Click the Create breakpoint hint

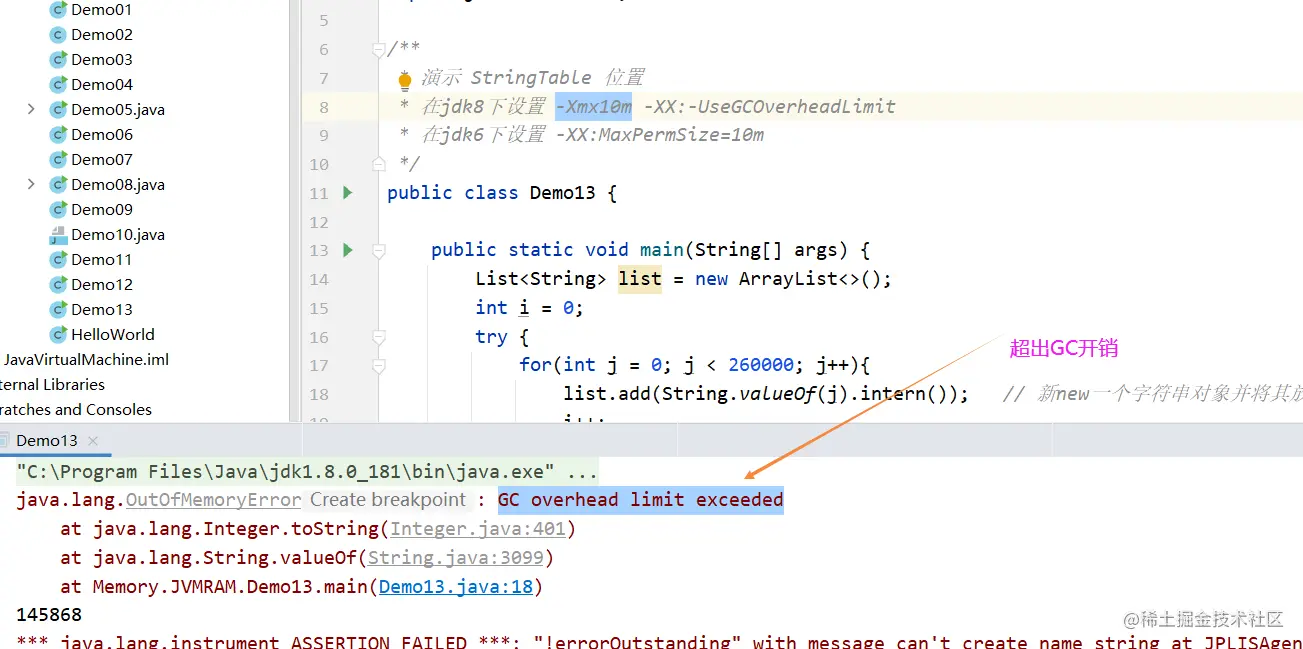388,500
